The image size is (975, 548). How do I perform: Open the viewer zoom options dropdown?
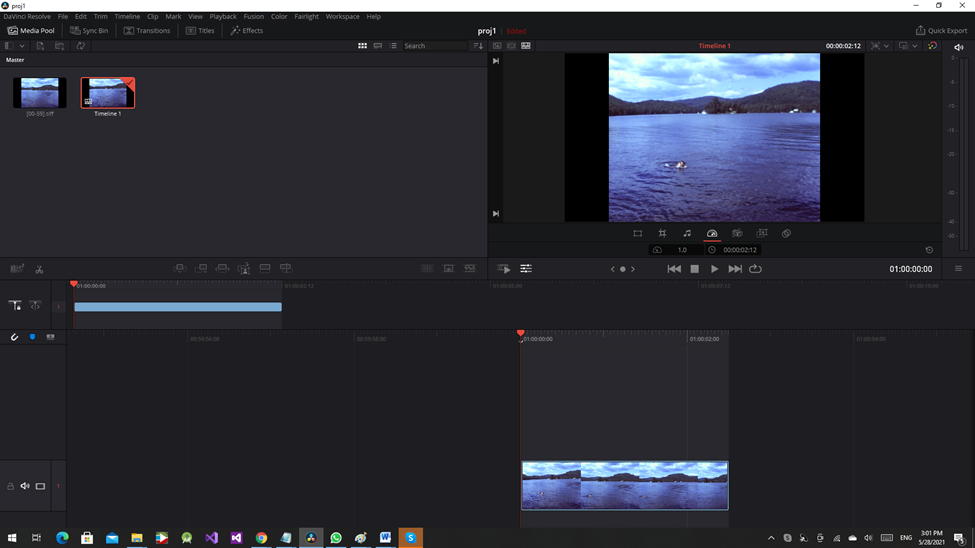(x=886, y=46)
